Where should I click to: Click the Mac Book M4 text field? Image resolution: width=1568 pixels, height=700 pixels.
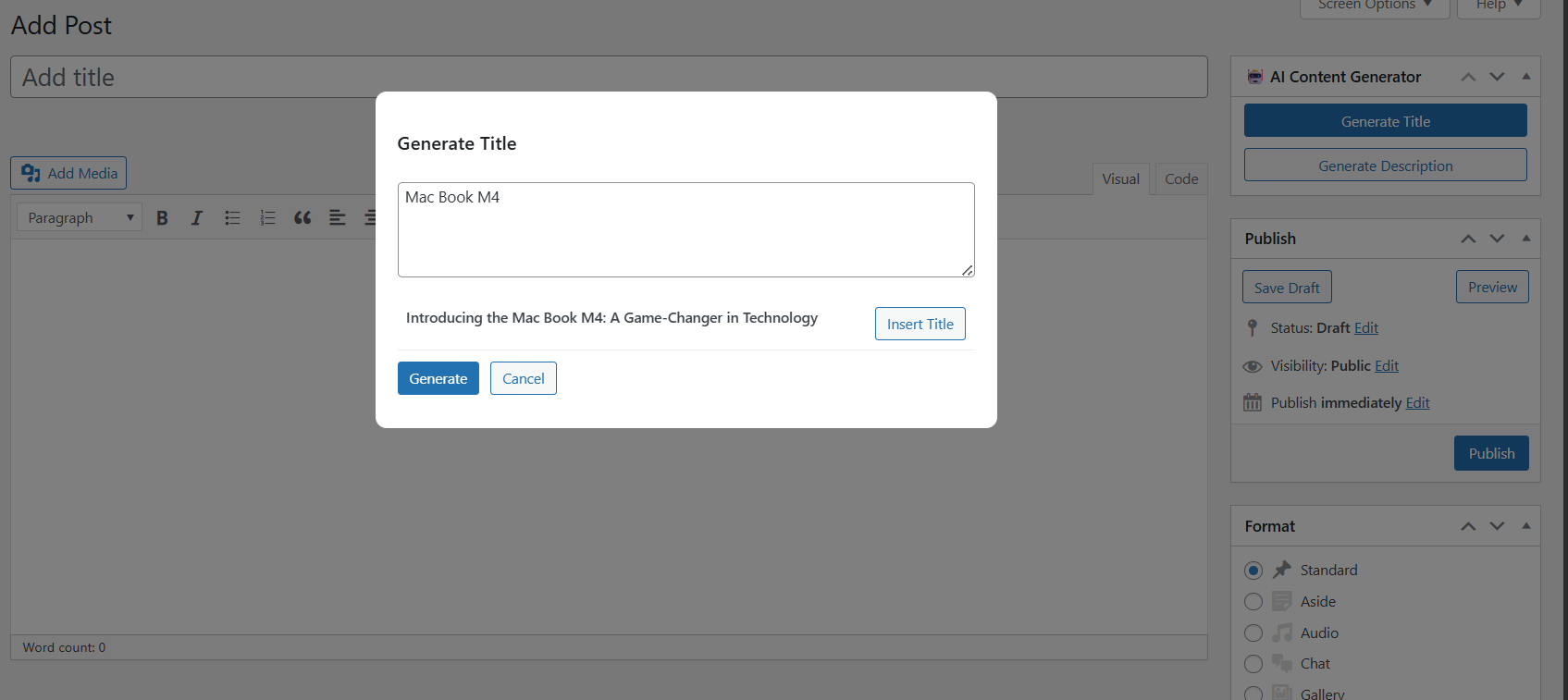[685, 229]
